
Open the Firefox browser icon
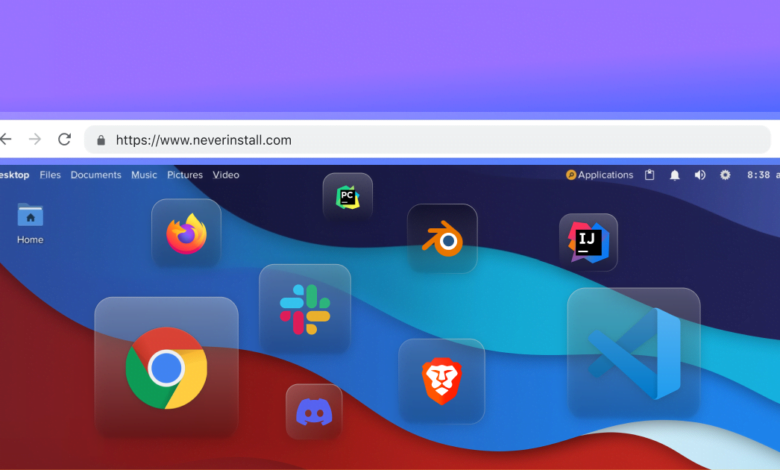[x=186, y=235]
